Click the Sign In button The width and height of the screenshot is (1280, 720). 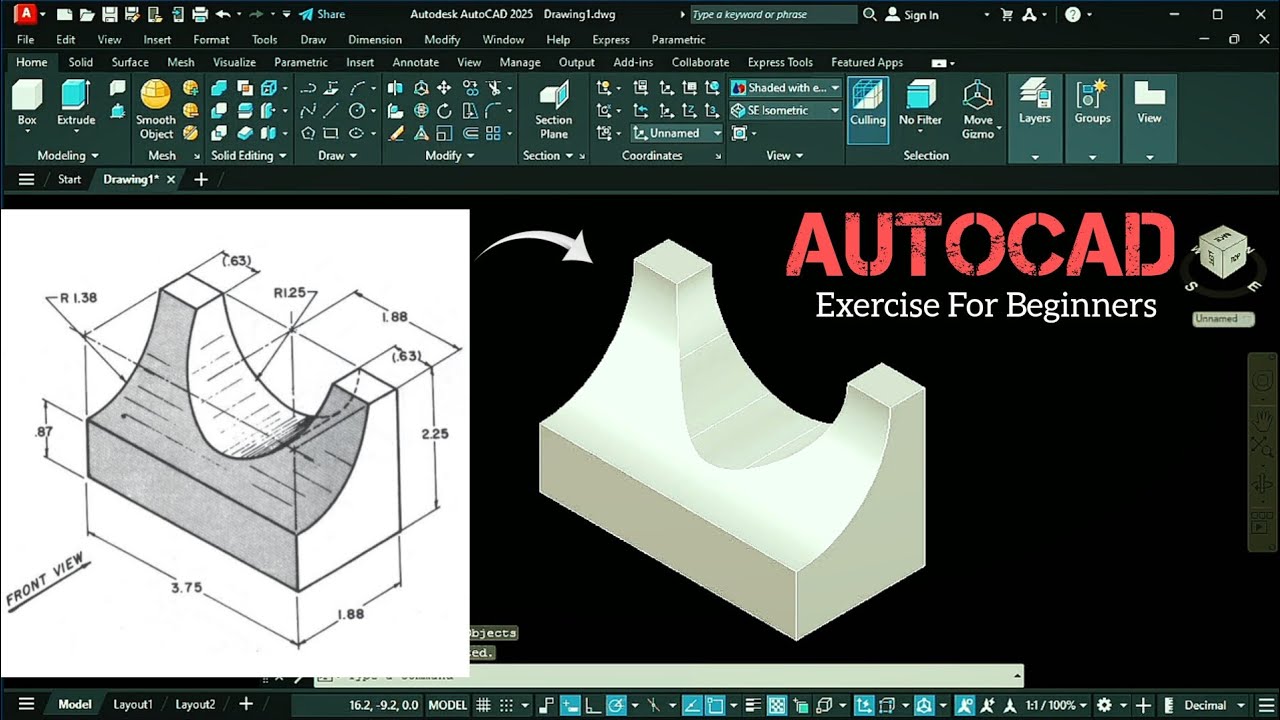[x=912, y=15]
